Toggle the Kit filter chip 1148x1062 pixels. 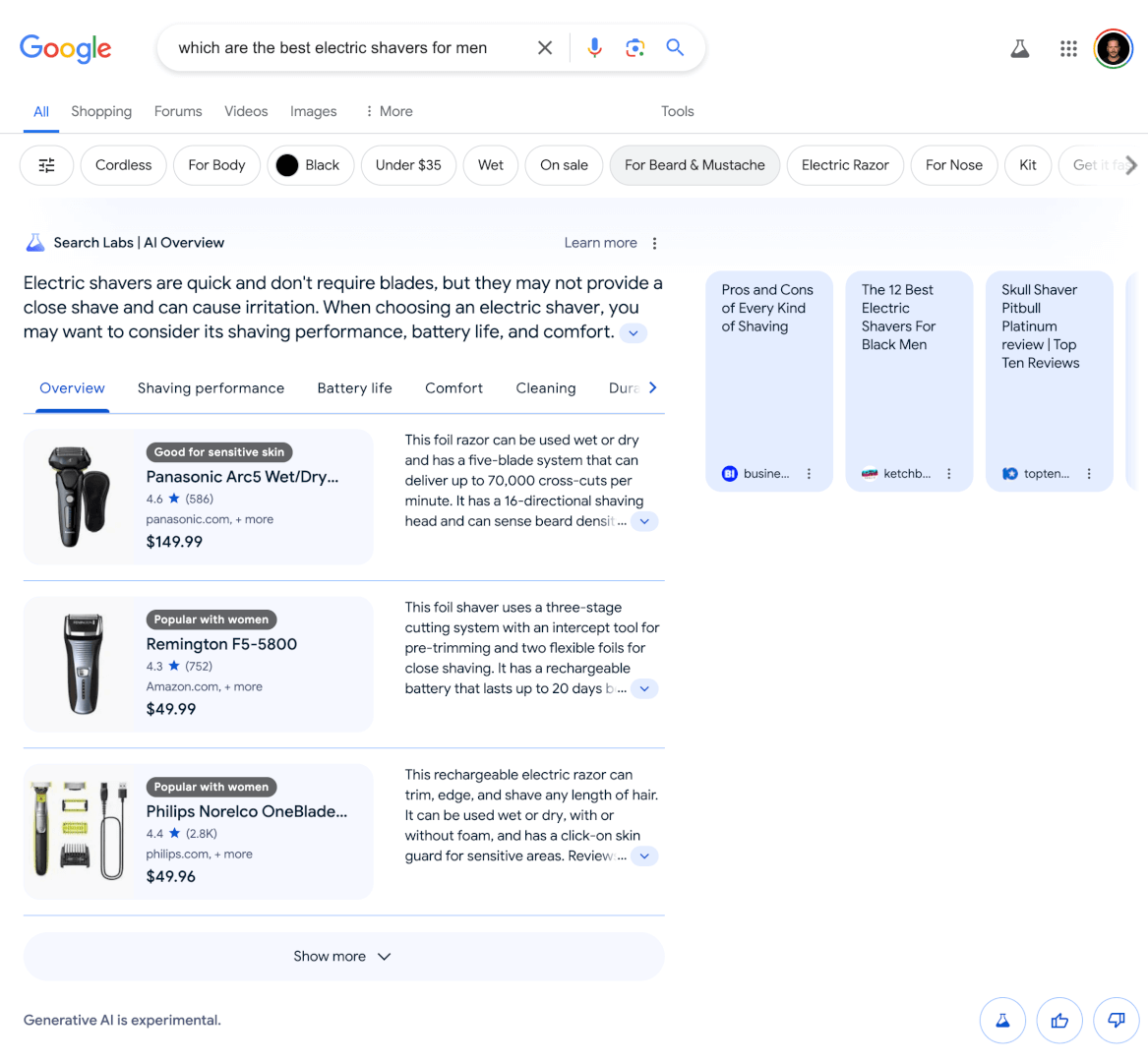[x=1028, y=165]
